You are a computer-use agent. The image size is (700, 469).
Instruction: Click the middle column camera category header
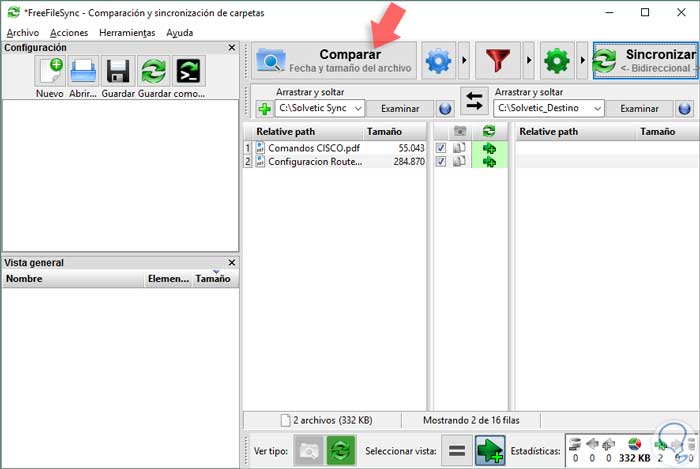coord(460,131)
